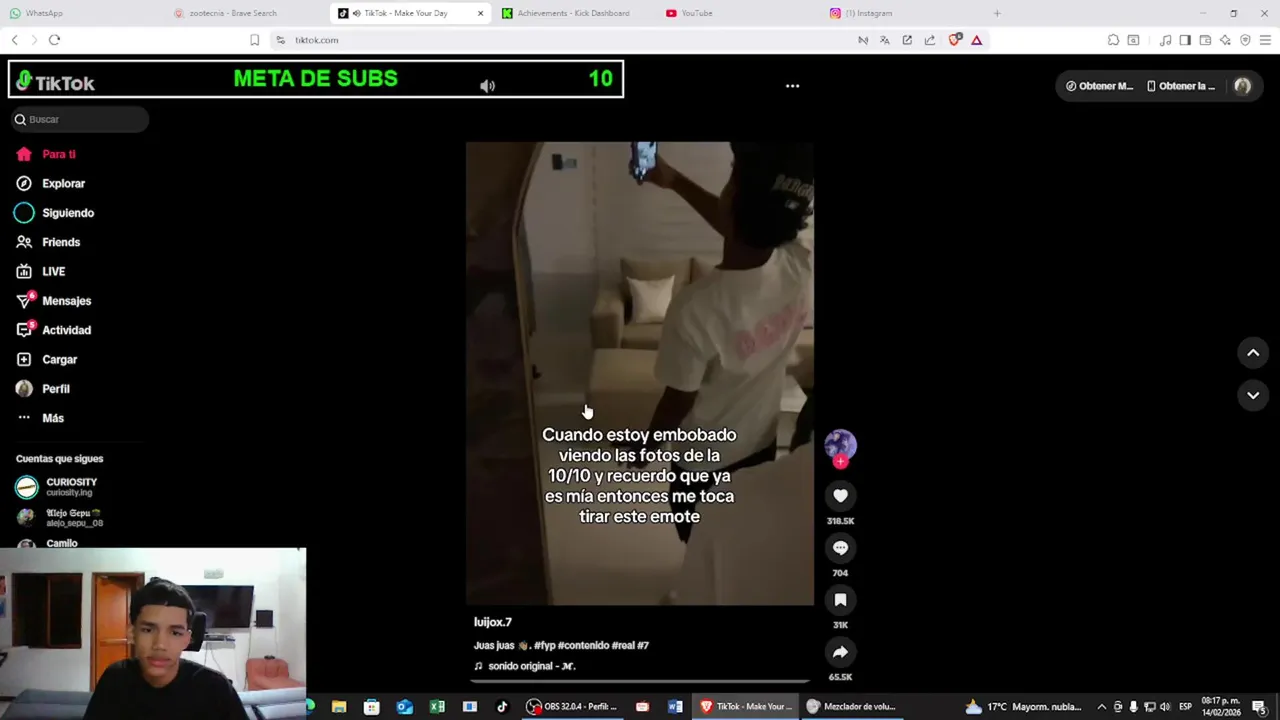
Task: Open the weather widget 17°C
Action: click(1022, 707)
